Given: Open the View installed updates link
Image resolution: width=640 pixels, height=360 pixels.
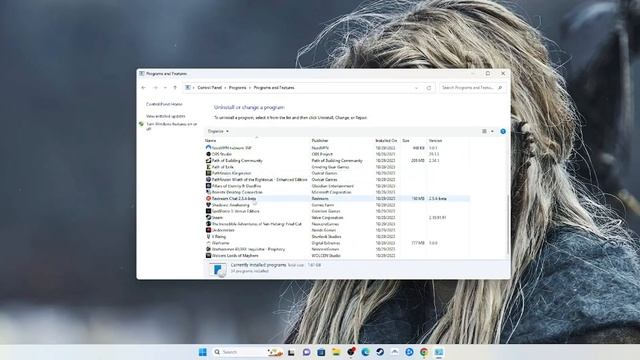Looking at the screenshot, I should pyautogui.click(x=166, y=116).
